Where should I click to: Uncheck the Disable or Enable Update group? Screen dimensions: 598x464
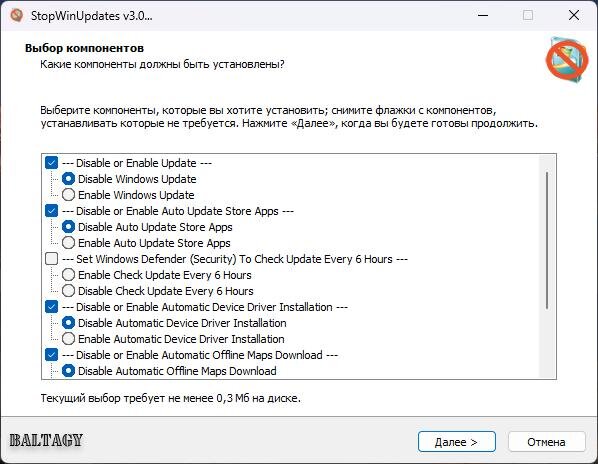[x=51, y=163]
